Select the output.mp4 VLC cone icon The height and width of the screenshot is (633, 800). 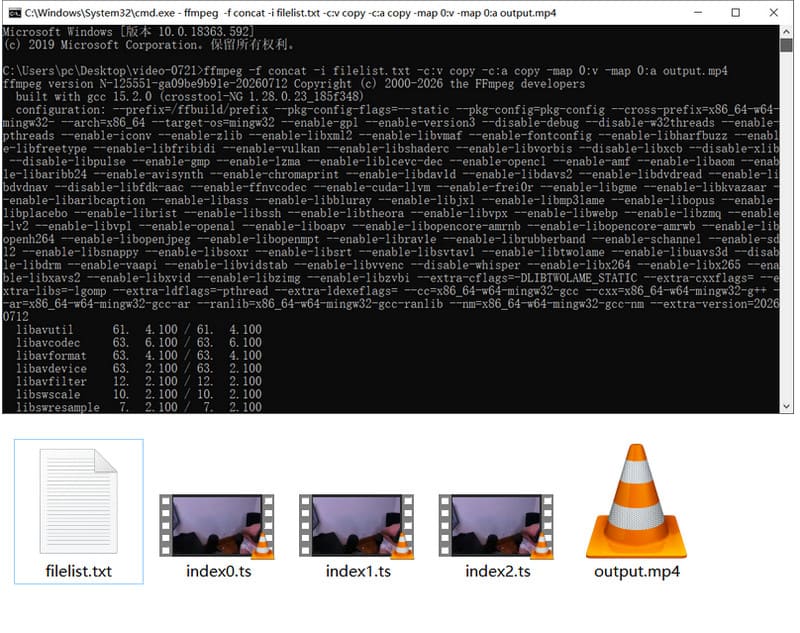(x=636, y=501)
